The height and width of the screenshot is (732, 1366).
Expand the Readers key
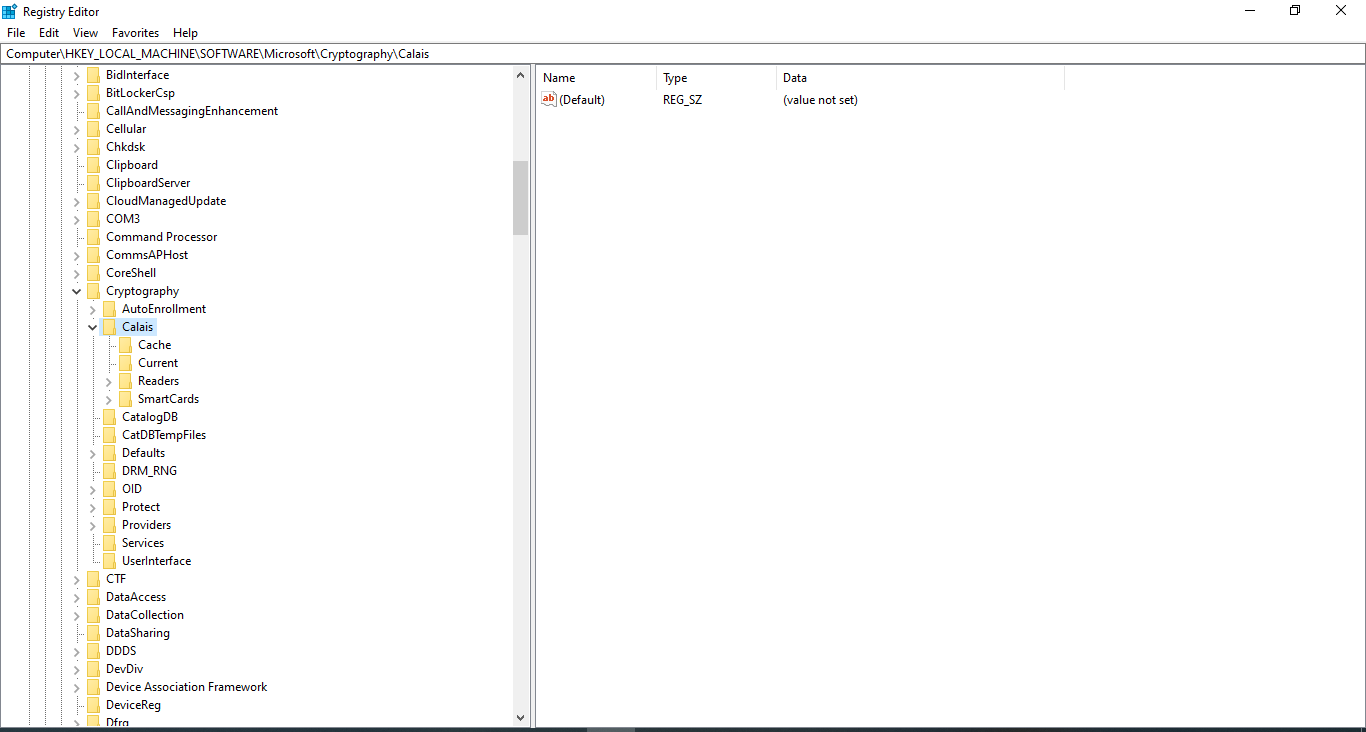coord(109,381)
